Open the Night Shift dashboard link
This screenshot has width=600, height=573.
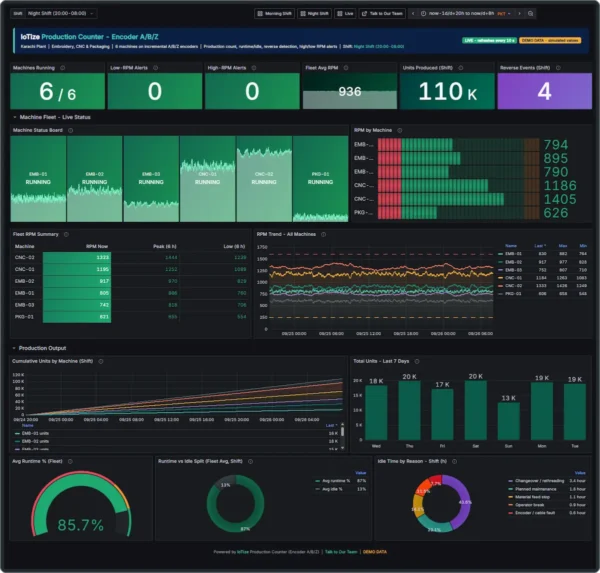(x=315, y=13)
